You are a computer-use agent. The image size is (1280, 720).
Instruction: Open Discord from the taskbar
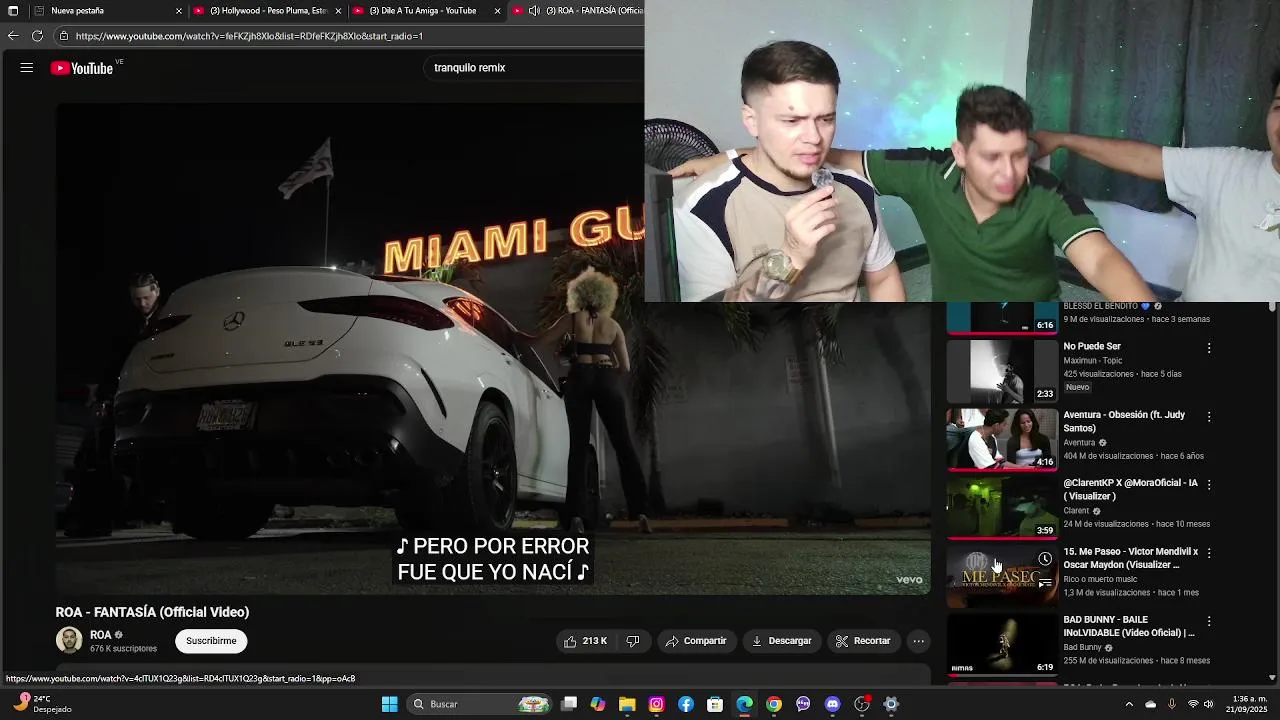[x=833, y=704]
